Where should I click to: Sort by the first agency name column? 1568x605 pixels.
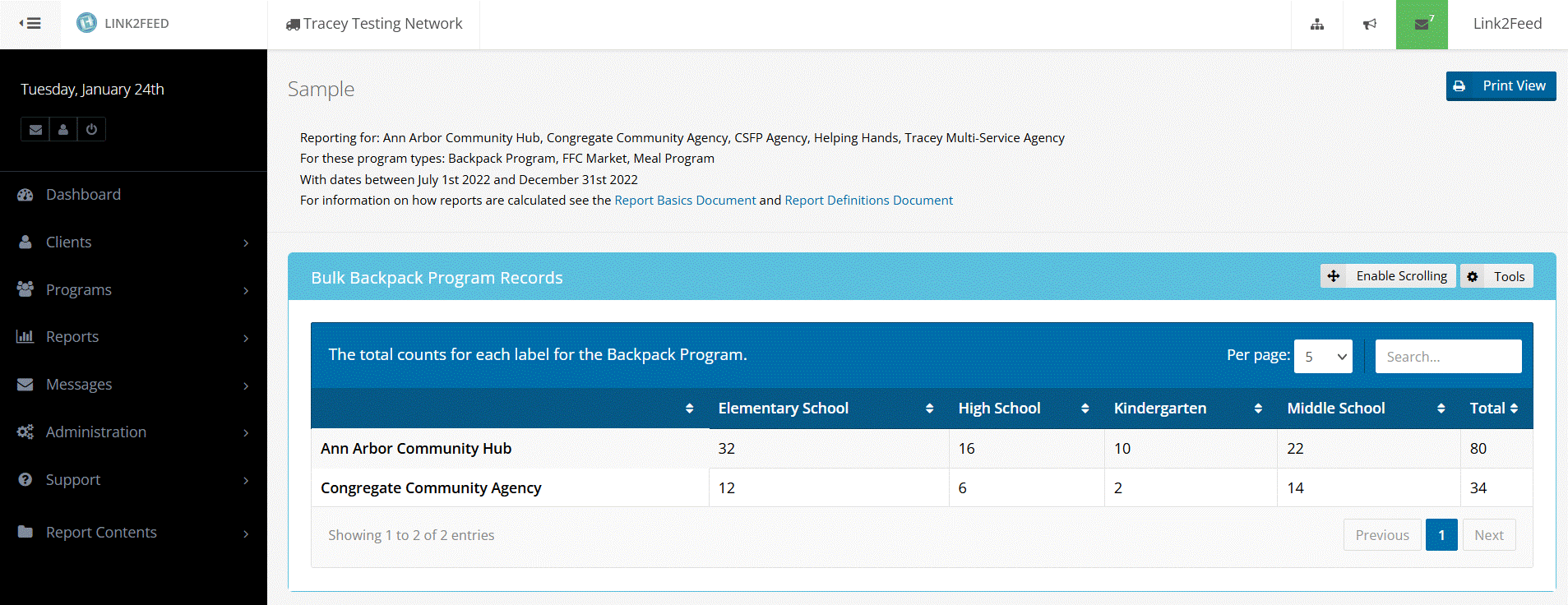[689, 409]
